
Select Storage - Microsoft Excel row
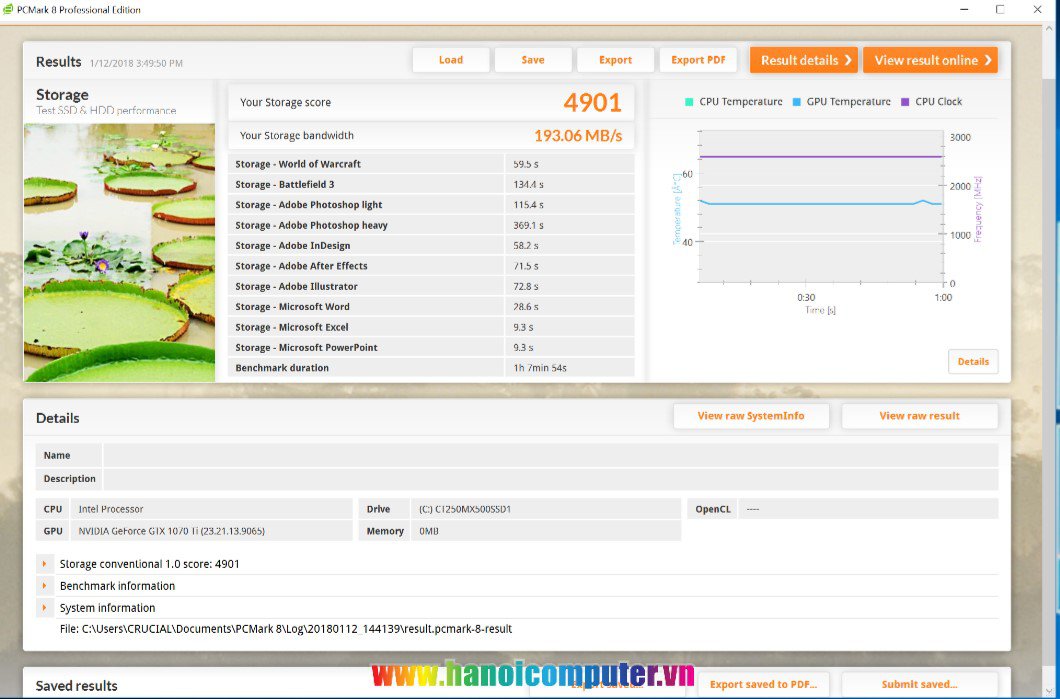[432, 327]
